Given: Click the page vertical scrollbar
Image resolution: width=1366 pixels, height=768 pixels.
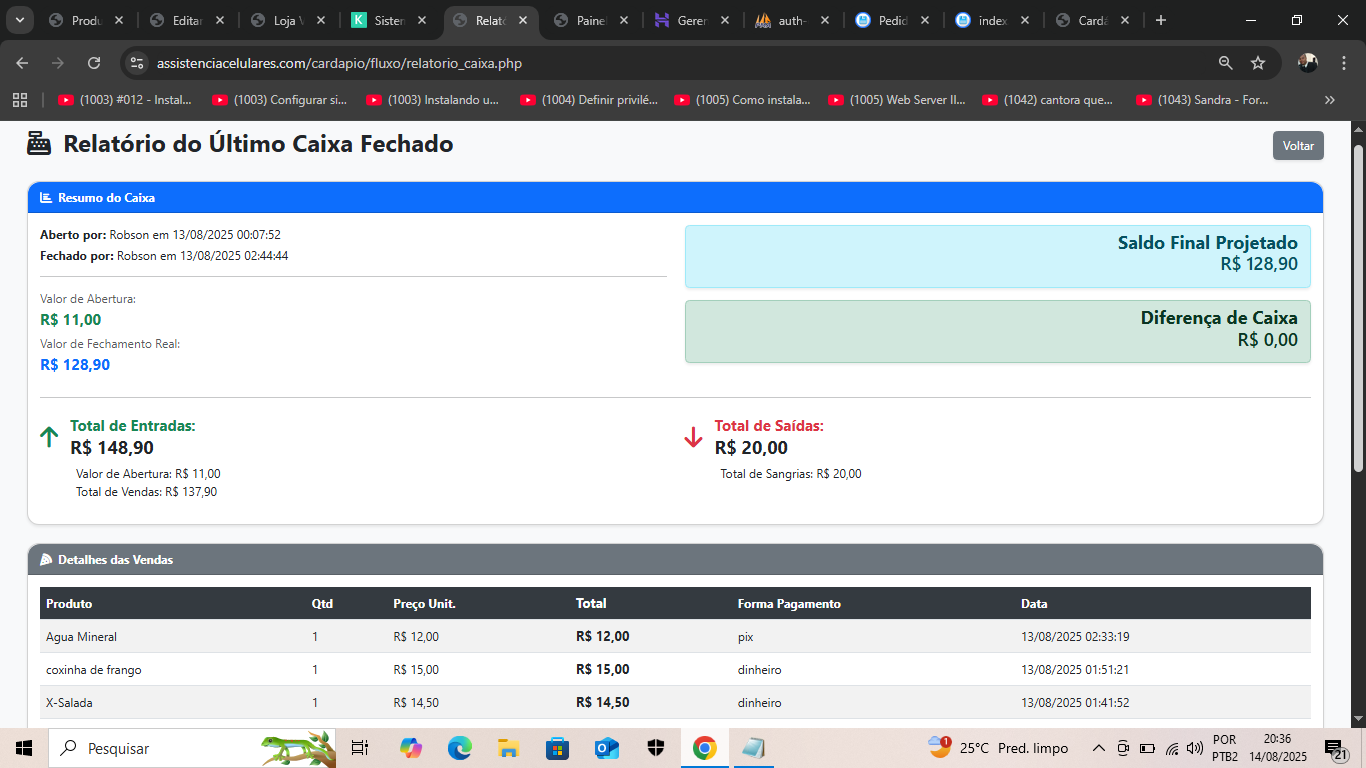Looking at the screenshot, I should [x=1358, y=308].
